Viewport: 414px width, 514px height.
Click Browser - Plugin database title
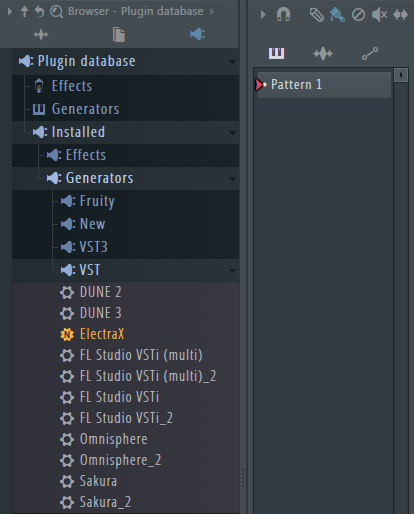[x=136, y=11]
